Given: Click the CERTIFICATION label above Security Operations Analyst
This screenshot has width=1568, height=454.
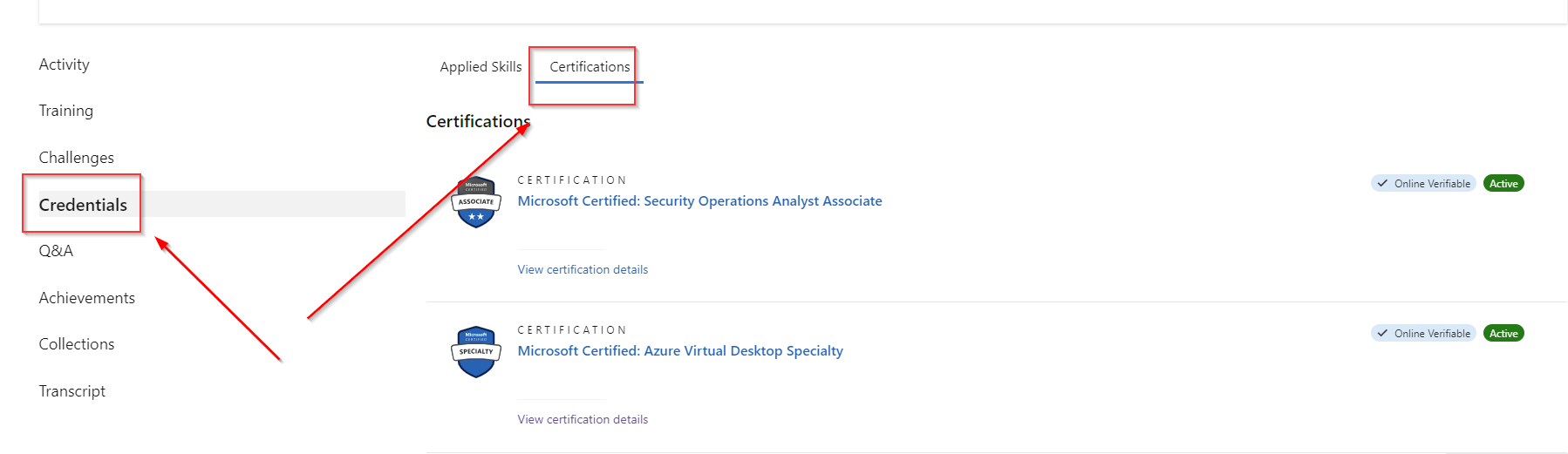Looking at the screenshot, I should pos(572,180).
